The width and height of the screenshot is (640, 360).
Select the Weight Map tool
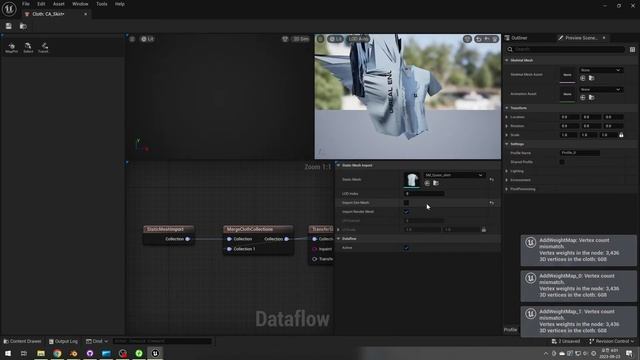(11, 47)
